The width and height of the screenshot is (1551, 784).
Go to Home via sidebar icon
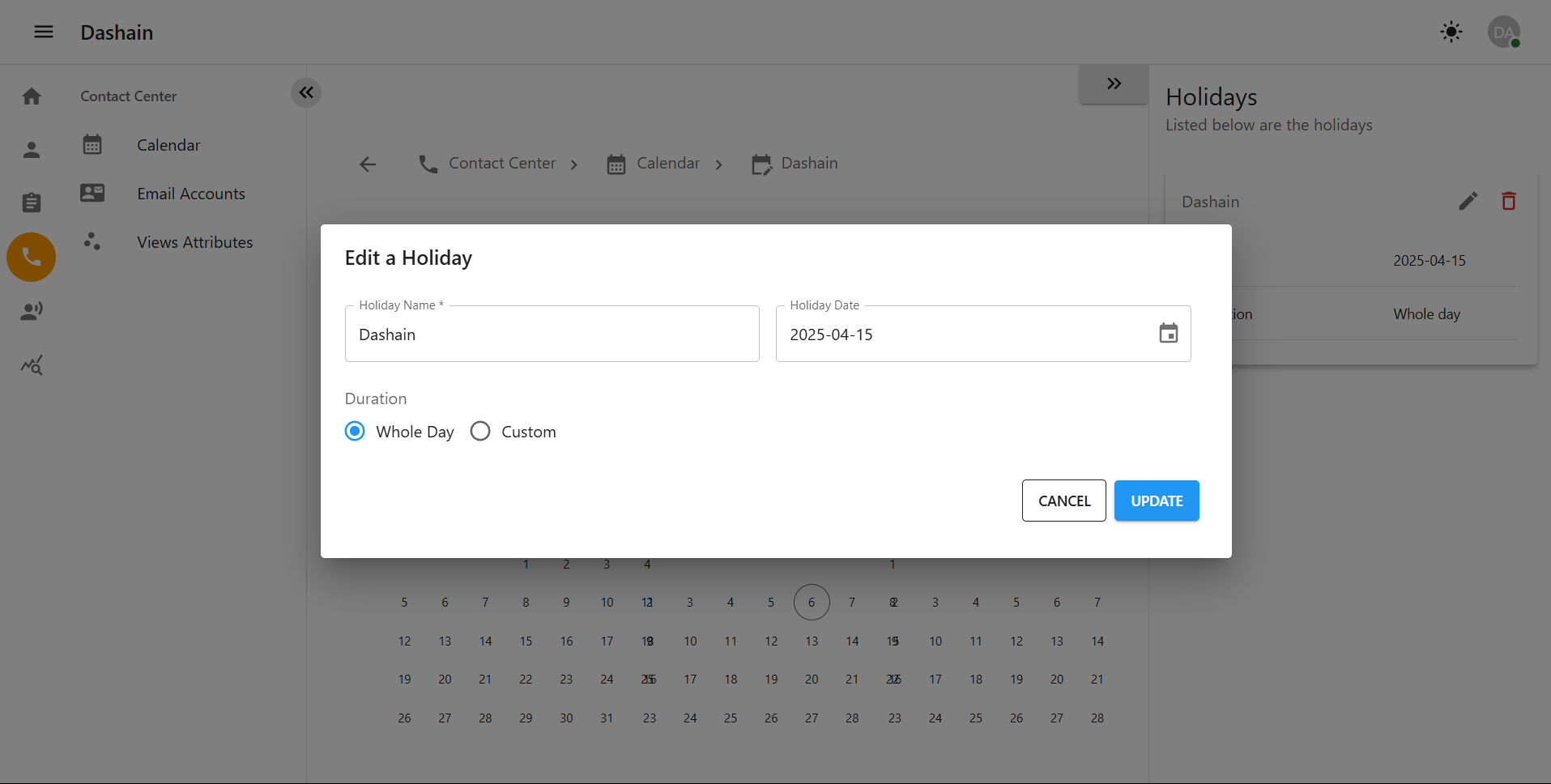[x=32, y=96]
